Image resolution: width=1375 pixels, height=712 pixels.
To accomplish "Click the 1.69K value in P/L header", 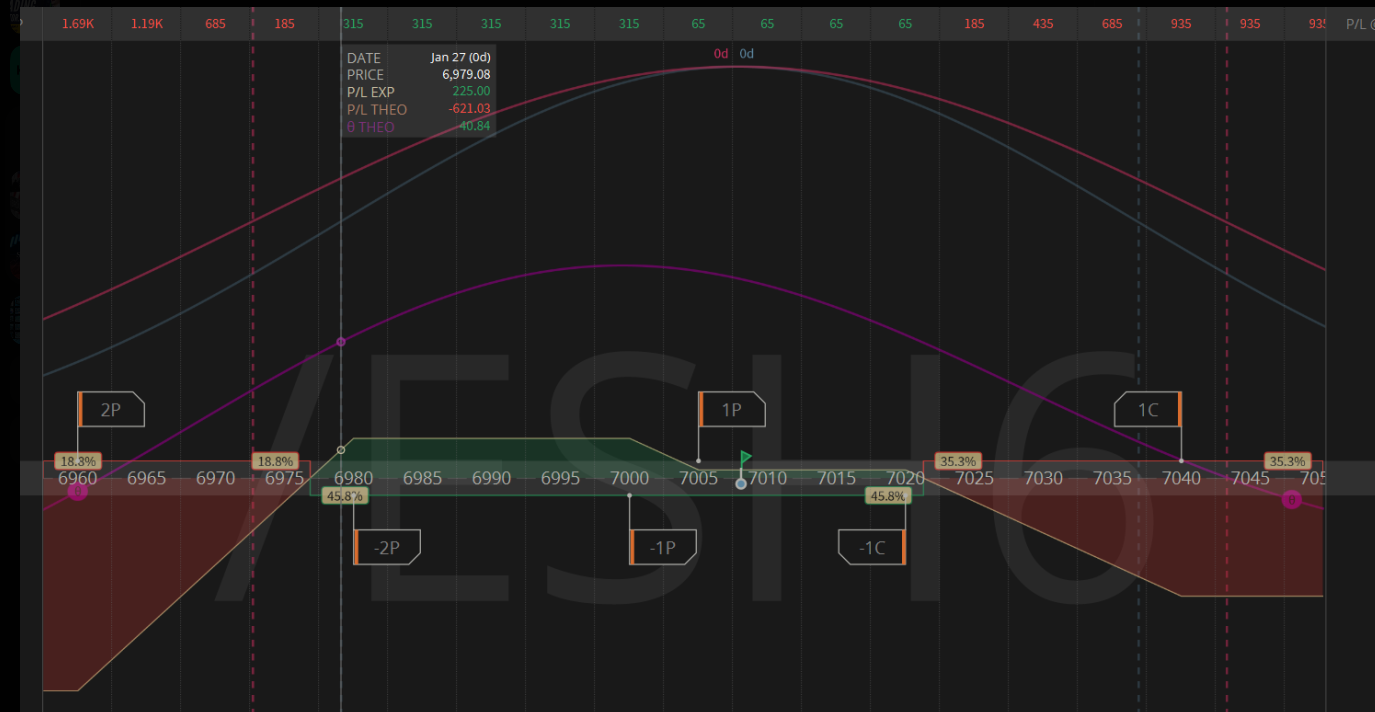I will 77,23.
